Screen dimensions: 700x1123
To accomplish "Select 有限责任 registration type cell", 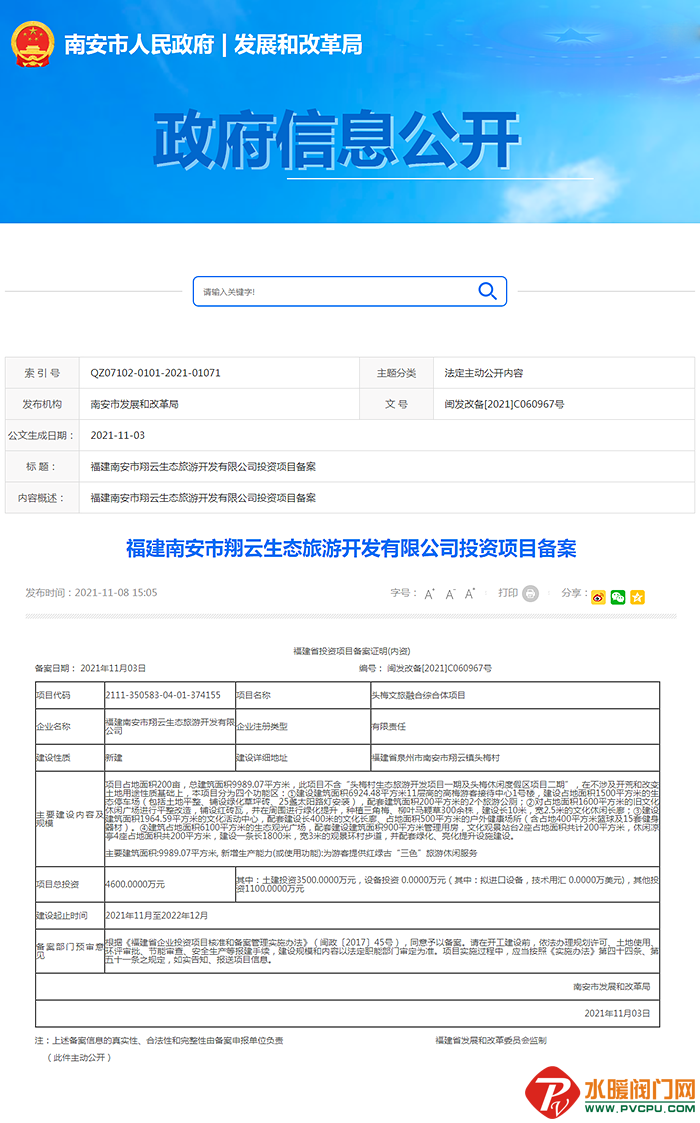I will point(388,726).
